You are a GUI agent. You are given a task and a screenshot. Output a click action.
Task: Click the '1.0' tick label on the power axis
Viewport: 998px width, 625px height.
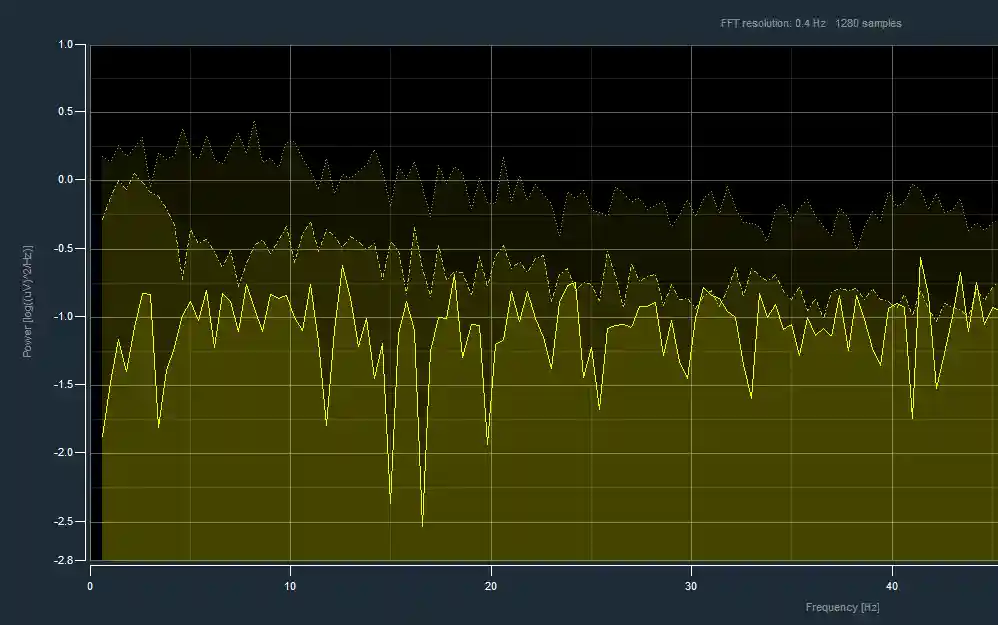click(x=66, y=45)
